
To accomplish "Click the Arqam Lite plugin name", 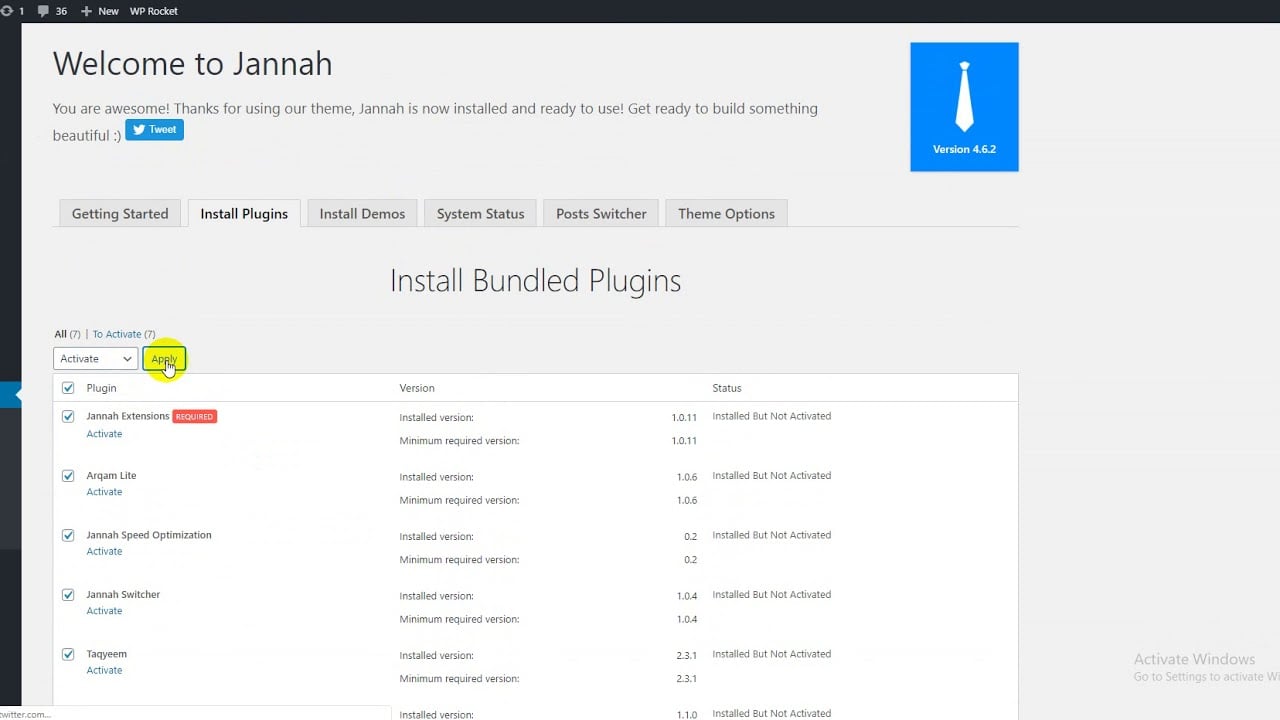I will coord(111,476).
